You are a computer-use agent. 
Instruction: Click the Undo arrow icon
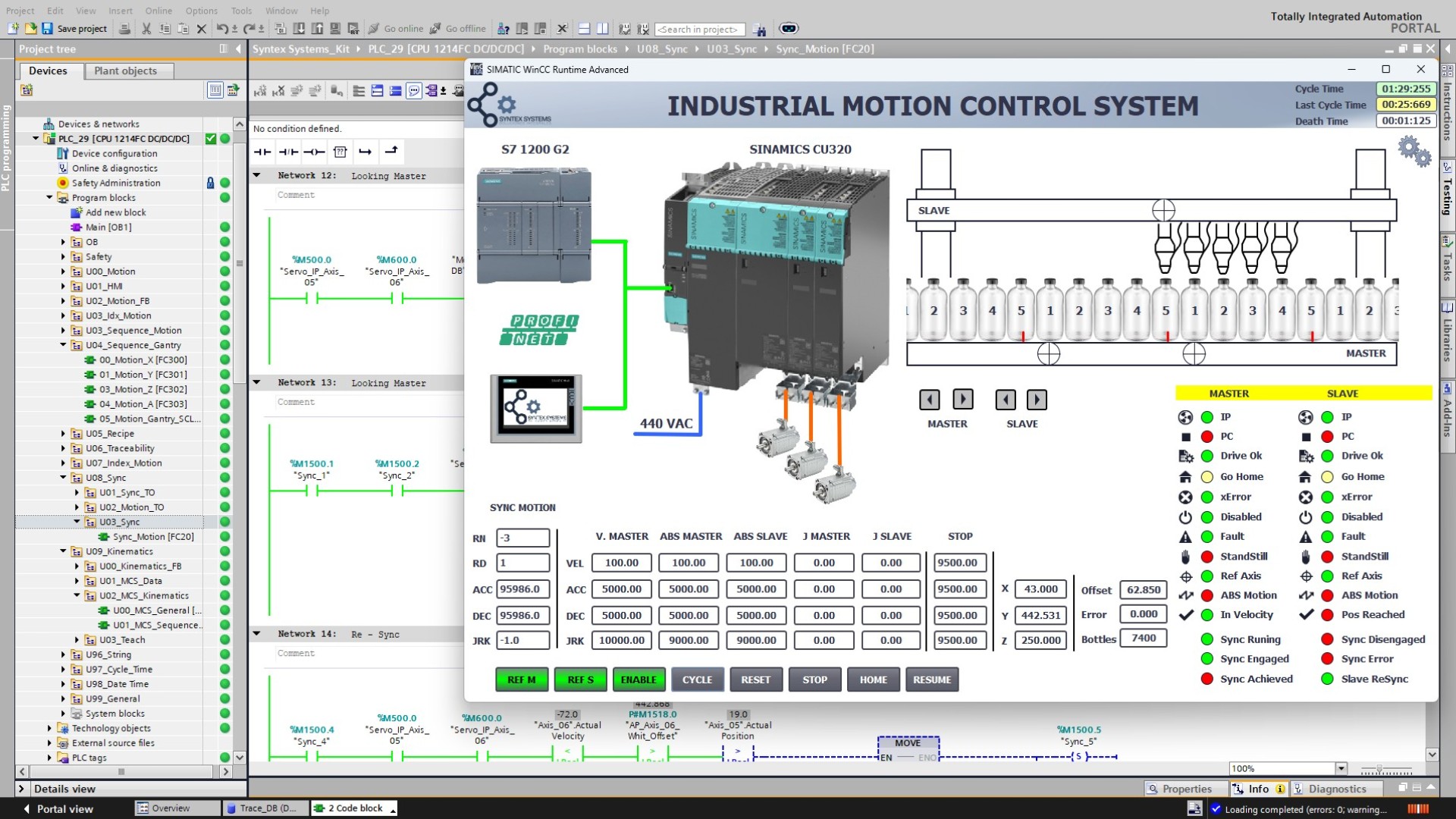coord(222,29)
